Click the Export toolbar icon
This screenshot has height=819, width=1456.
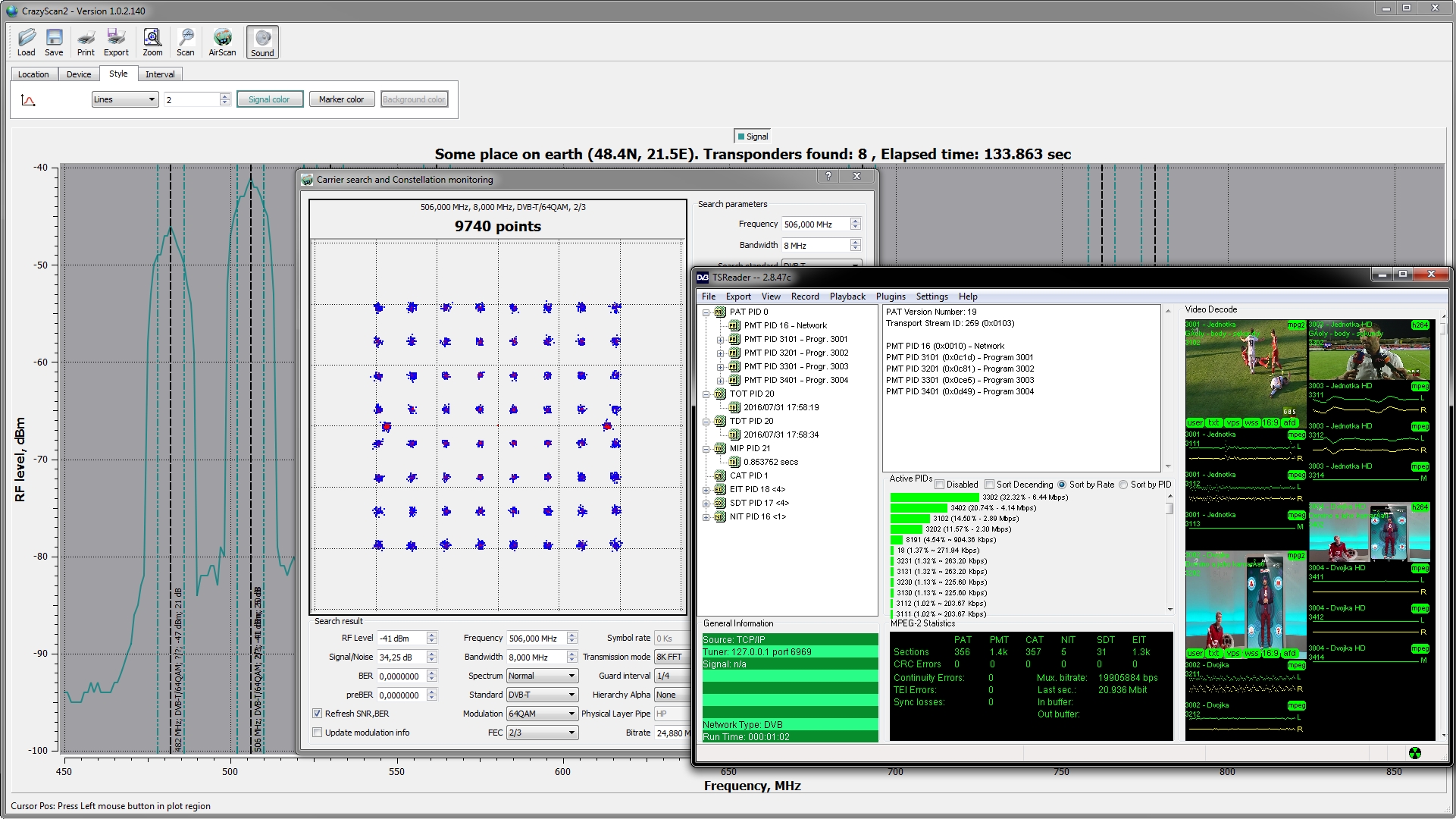(116, 42)
